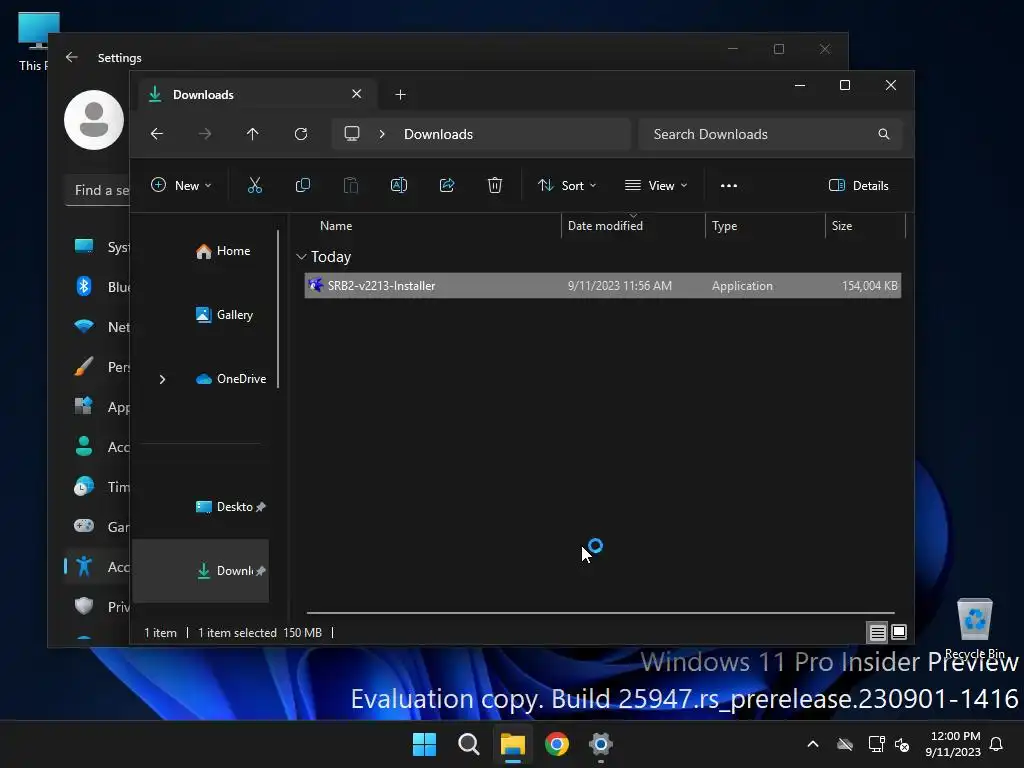Image resolution: width=1024 pixels, height=768 pixels.
Task: Toggle the Details pane
Action: (x=858, y=185)
